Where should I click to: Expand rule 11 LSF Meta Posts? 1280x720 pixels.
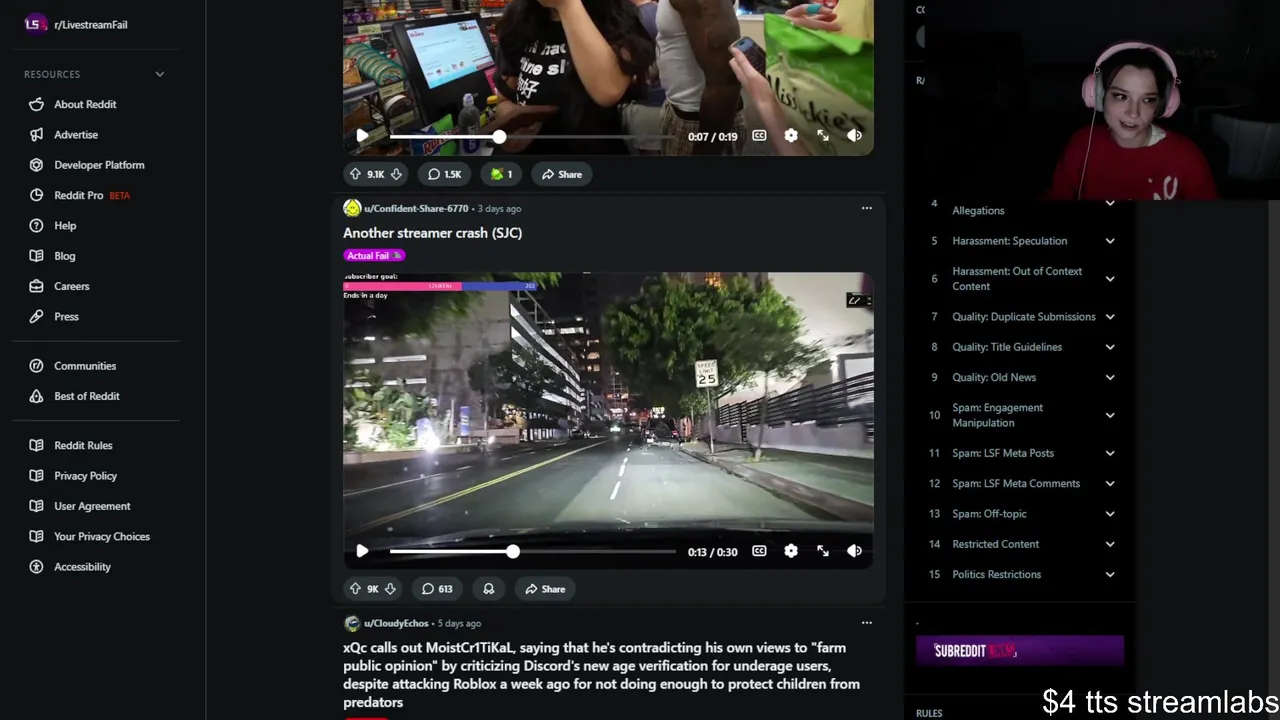[1110, 453]
